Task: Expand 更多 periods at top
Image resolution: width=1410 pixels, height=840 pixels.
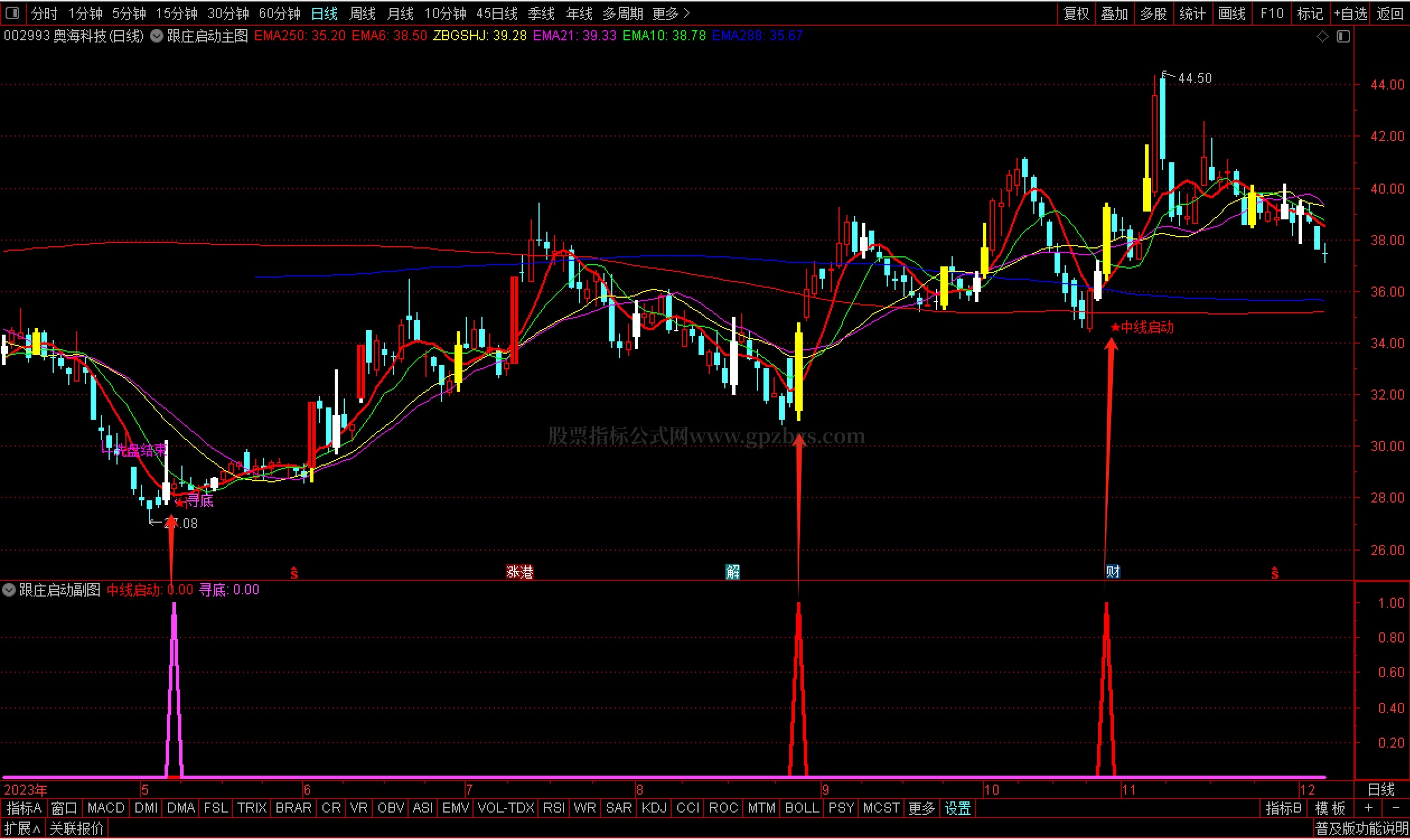Action: pos(671,13)
